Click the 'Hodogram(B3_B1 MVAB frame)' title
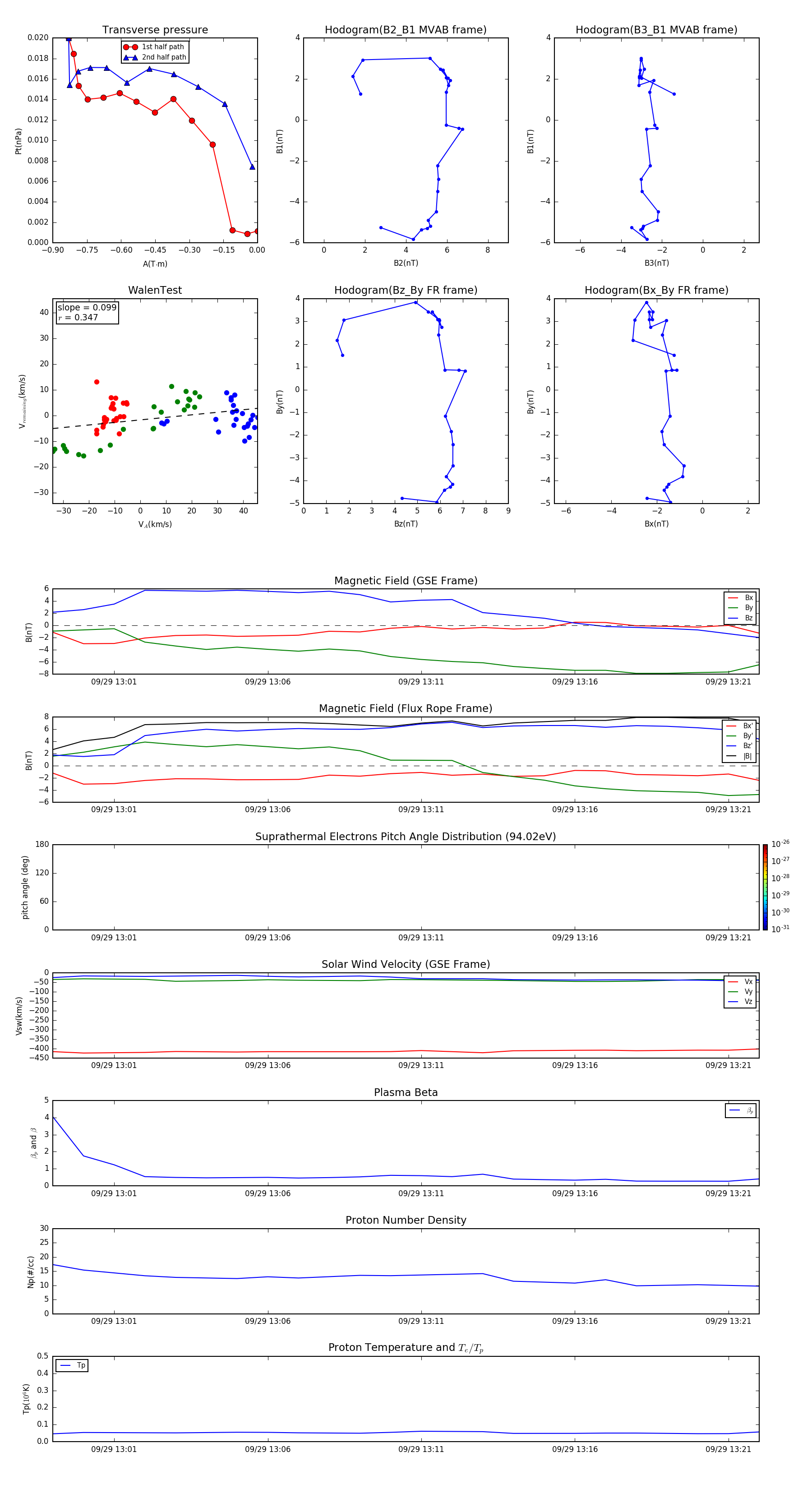The image size is (812, 1489). pos(656,30)
